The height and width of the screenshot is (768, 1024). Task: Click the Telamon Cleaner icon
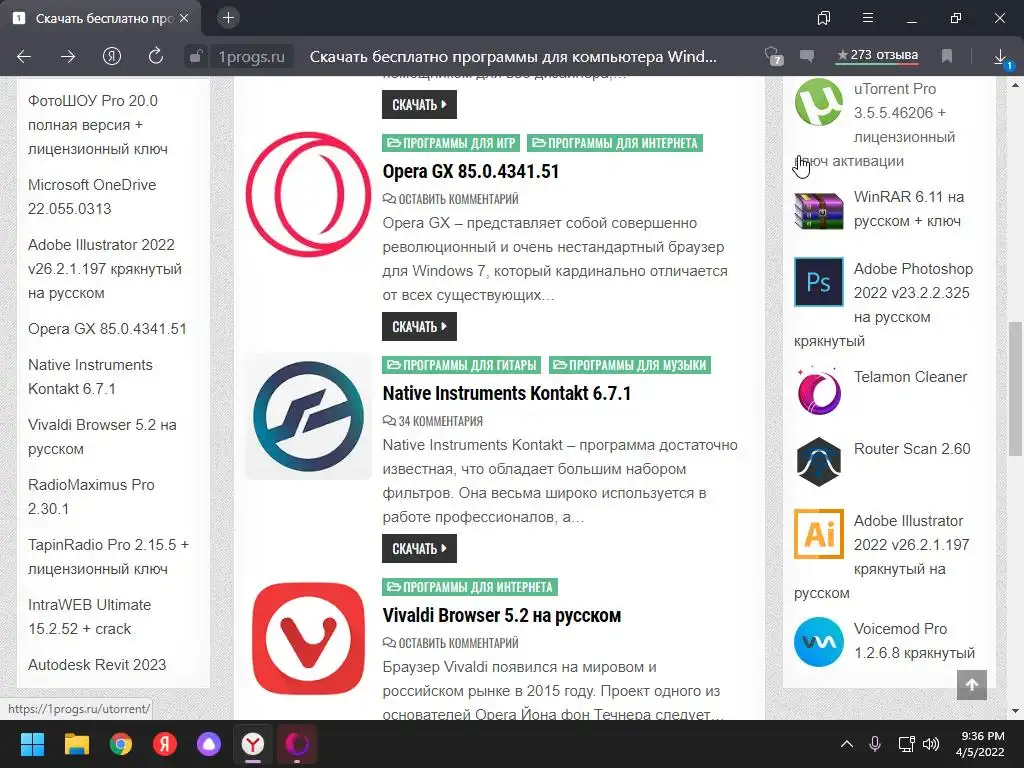819,391
